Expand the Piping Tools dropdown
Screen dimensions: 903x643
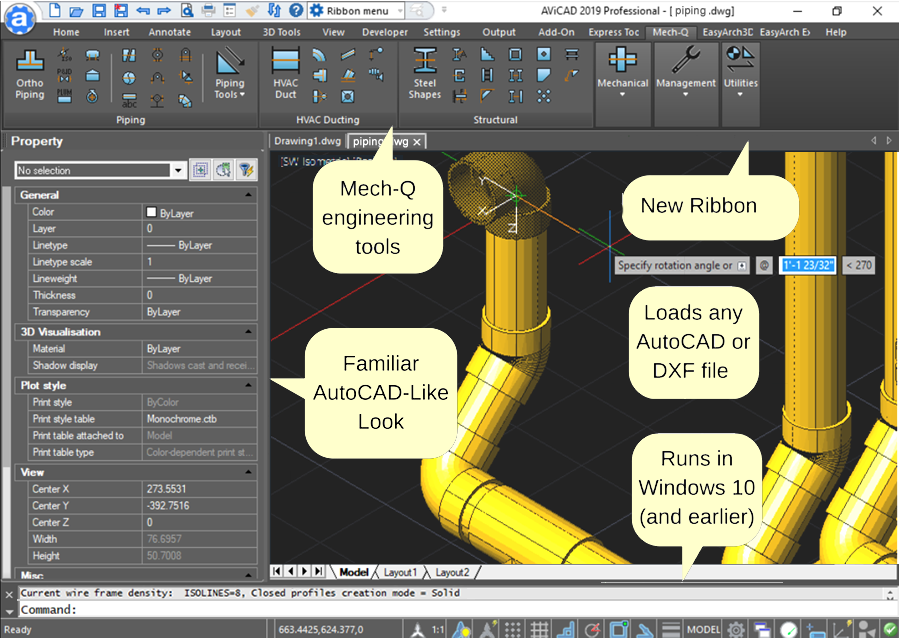230,76
